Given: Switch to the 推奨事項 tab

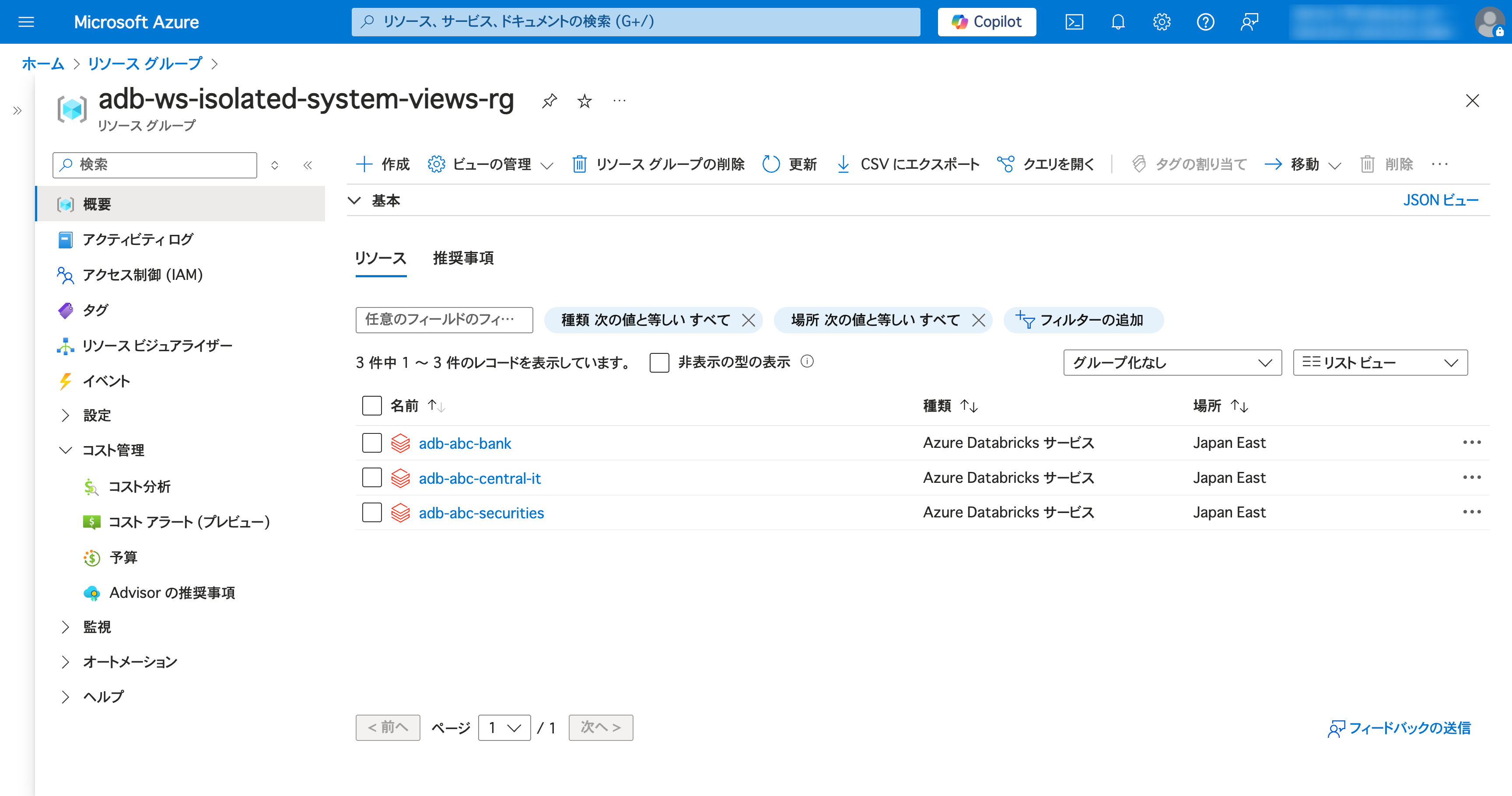Looking at the screenshot, I should point(463,258).
